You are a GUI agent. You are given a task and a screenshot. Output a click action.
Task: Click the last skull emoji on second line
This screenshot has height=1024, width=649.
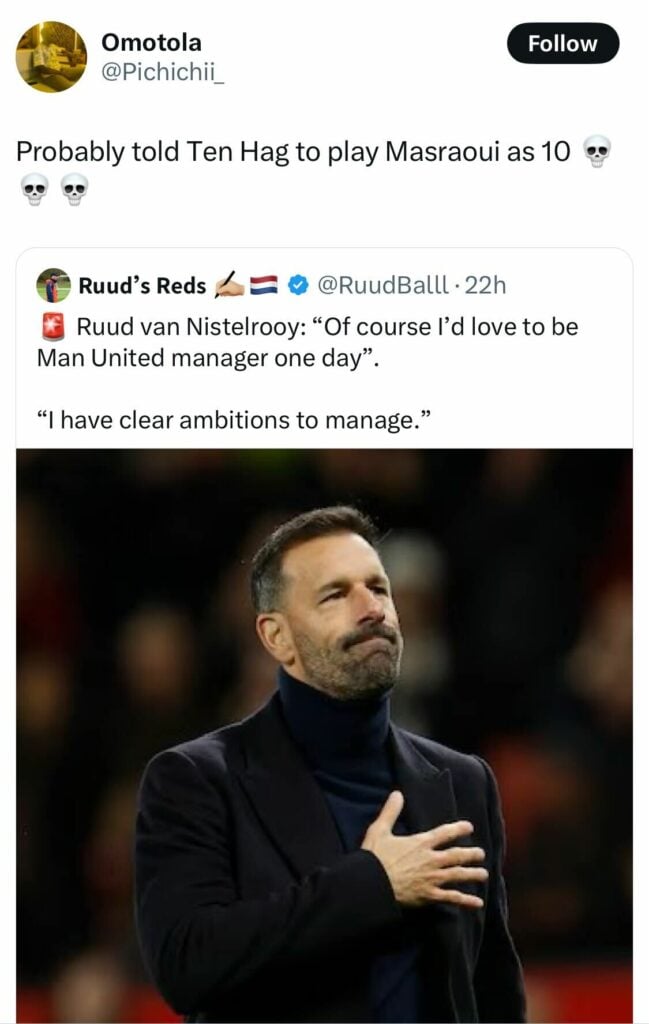(x=75, y=188)
